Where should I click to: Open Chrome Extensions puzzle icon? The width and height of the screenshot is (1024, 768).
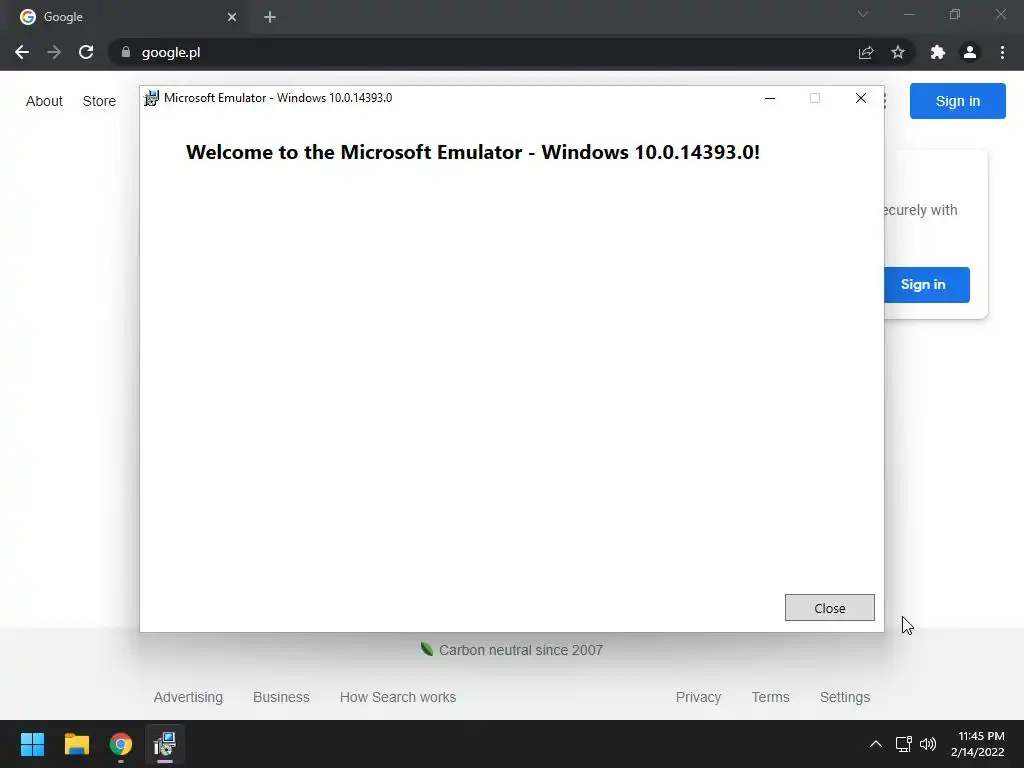coord(938,52)
